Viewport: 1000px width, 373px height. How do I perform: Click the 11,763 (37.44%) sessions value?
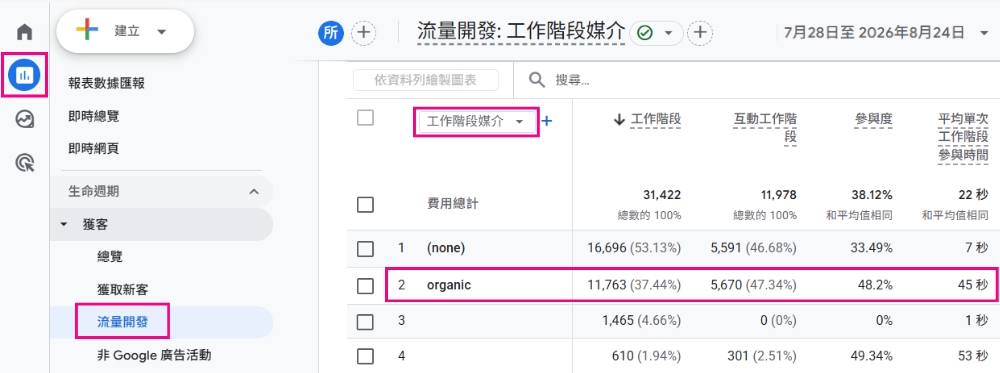635,286
